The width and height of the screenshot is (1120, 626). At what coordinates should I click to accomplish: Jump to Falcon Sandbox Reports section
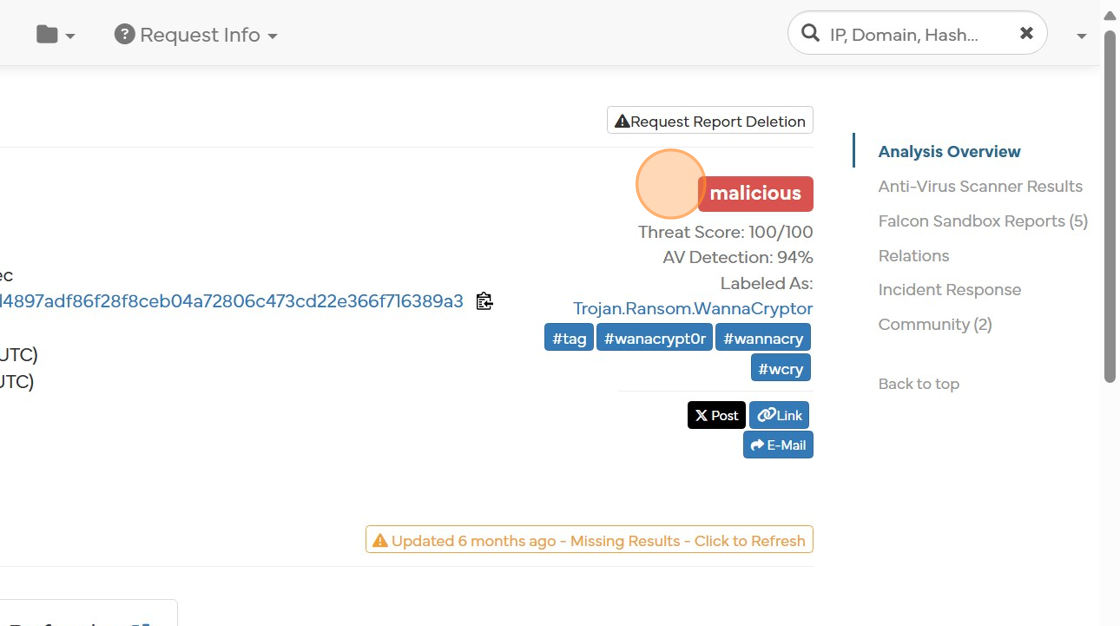(x=982, y=221)
